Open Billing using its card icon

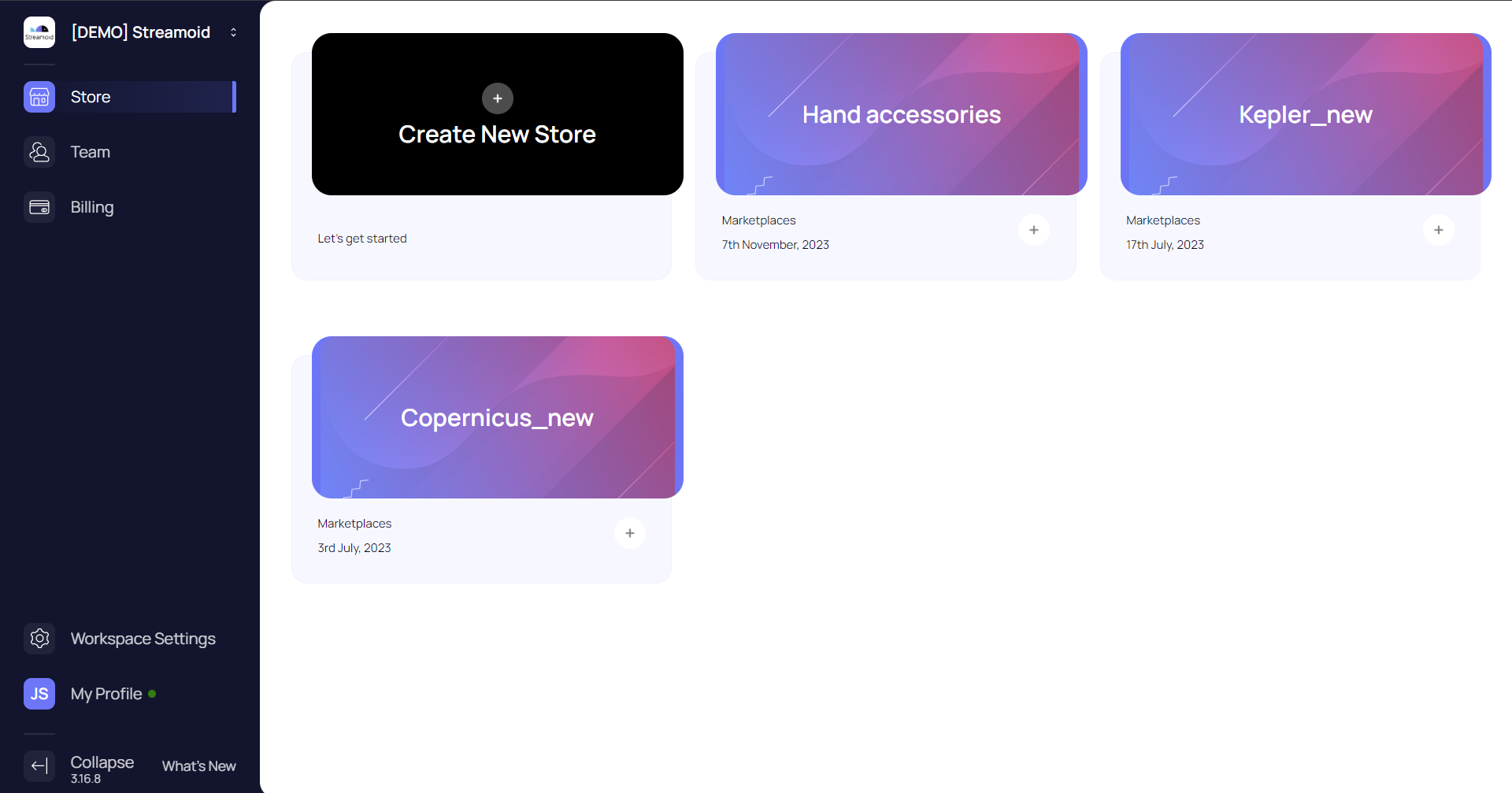39,206
